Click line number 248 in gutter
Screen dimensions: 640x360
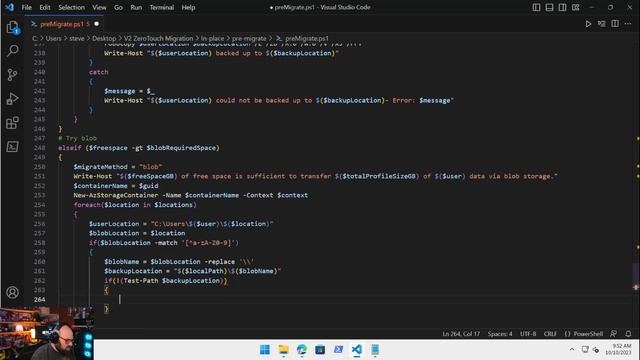(40, 148)
